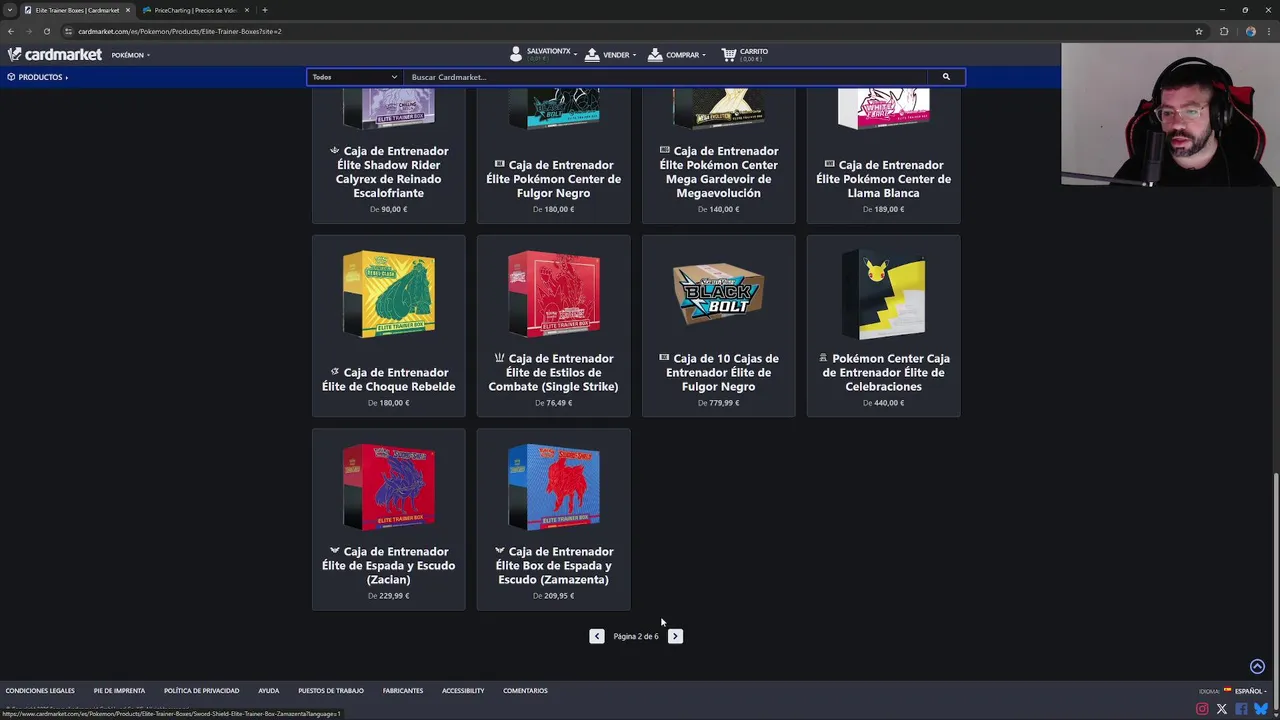1280x720 pixels.
Task: Open Condiciones Legales footer link
Action: click(40, 691)
